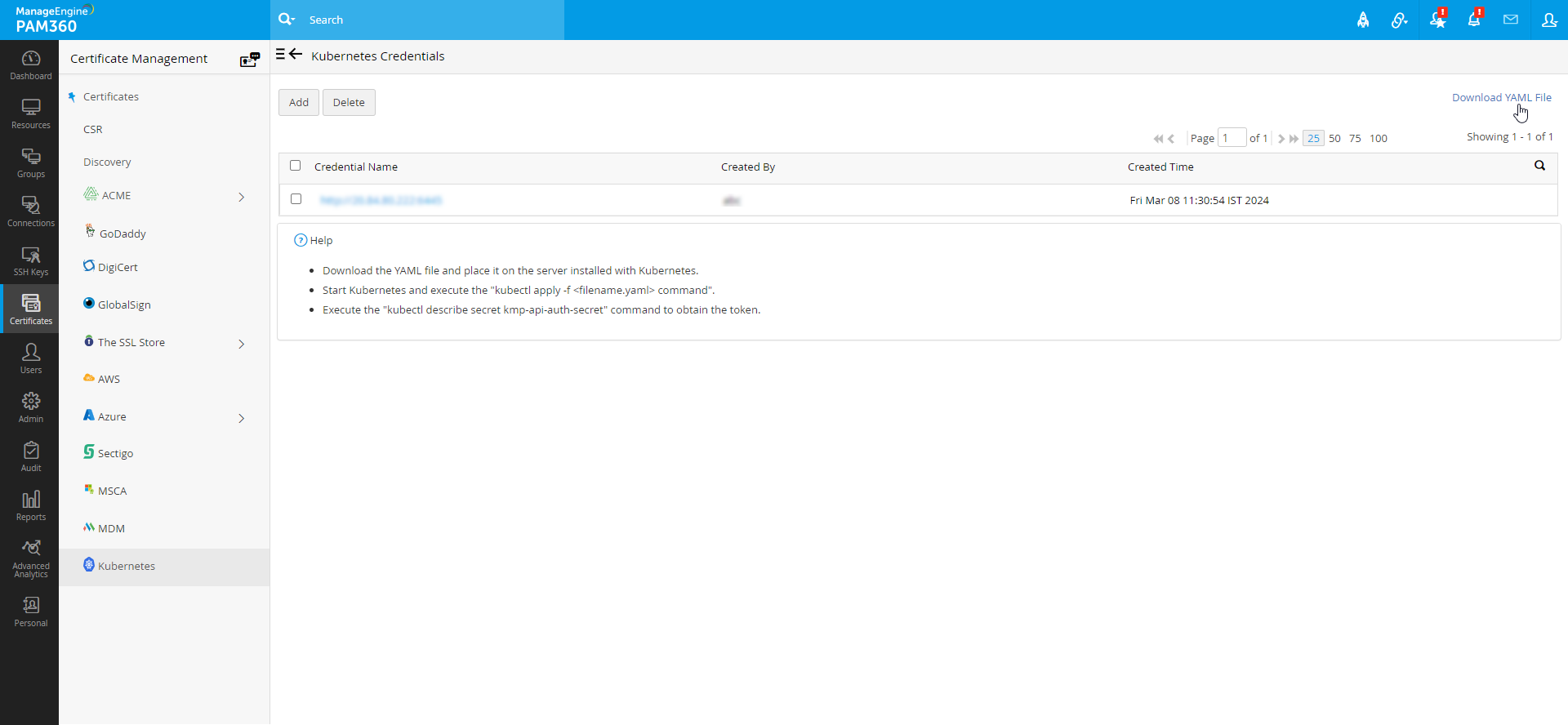Open the user profile icon
The image size is (1568, 725).
point(1549,20)
